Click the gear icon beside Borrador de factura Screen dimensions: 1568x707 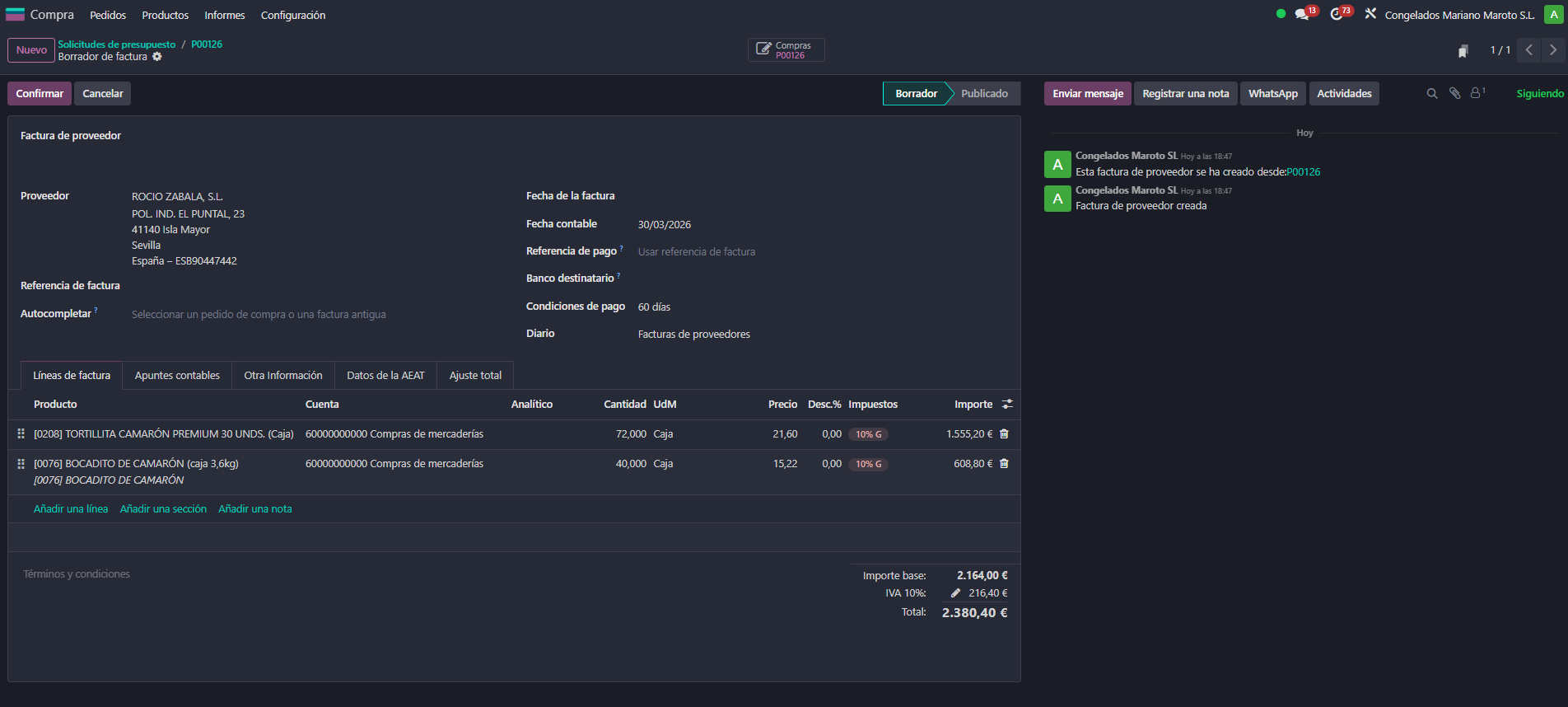[x=157, y=57]
